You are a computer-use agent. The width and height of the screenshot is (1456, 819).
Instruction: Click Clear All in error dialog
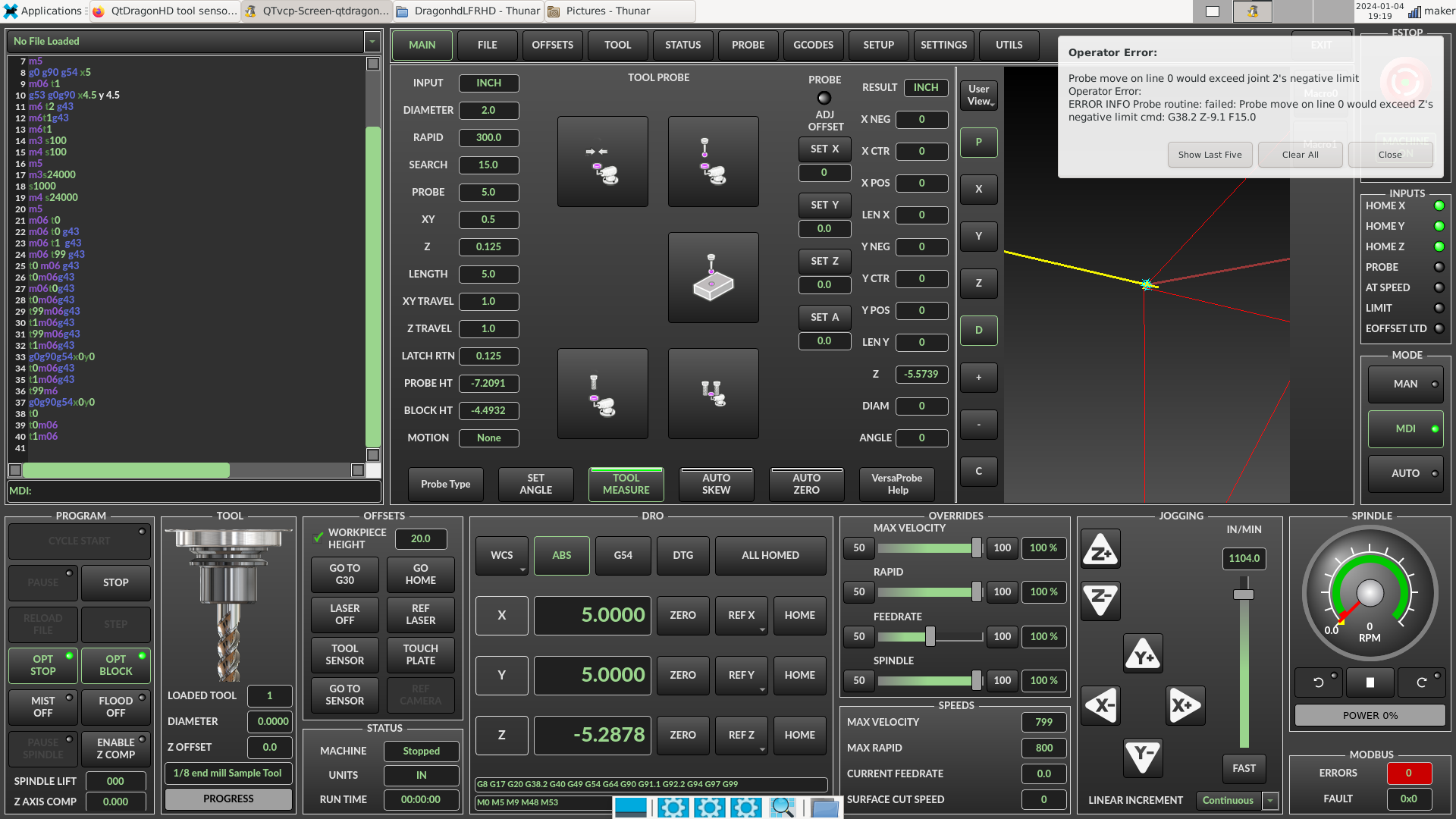(1301, 155)
